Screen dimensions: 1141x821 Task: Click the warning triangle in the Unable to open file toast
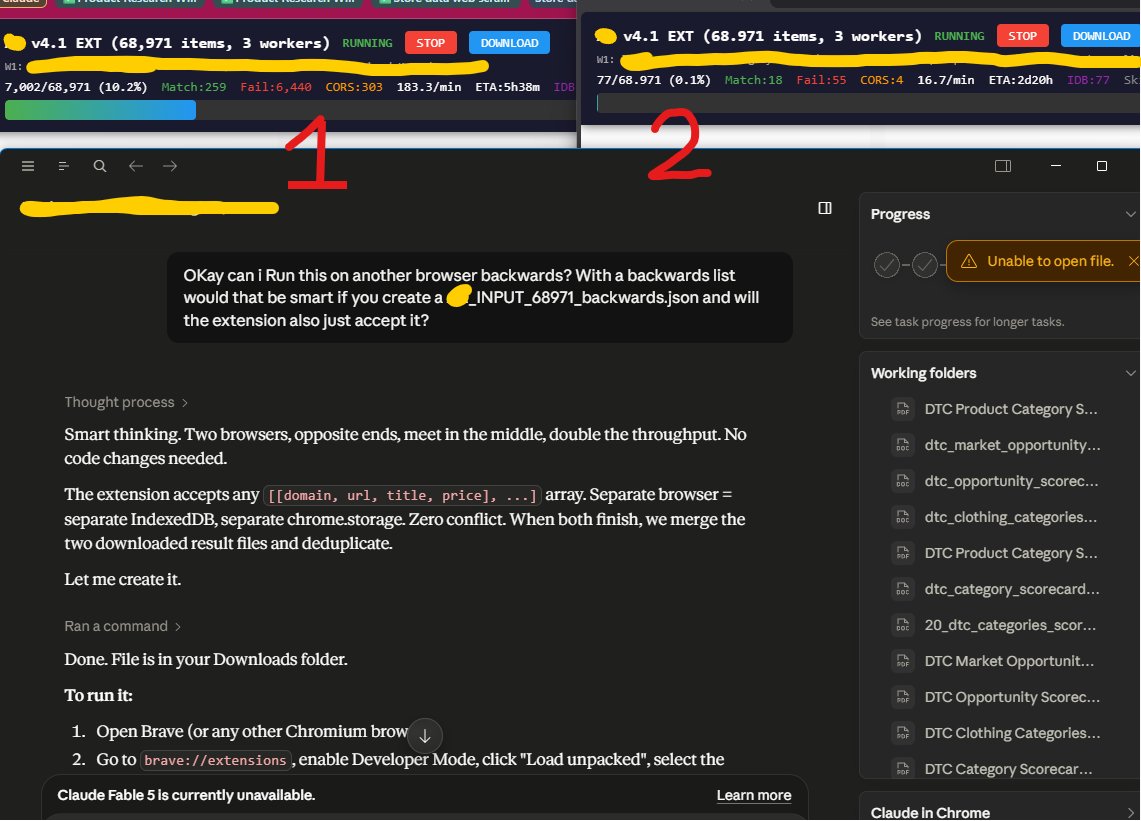click(969, 261)
